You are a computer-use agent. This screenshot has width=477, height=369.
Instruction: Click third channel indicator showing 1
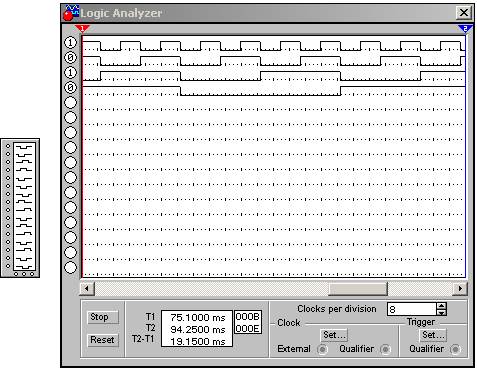pos(70,73)
